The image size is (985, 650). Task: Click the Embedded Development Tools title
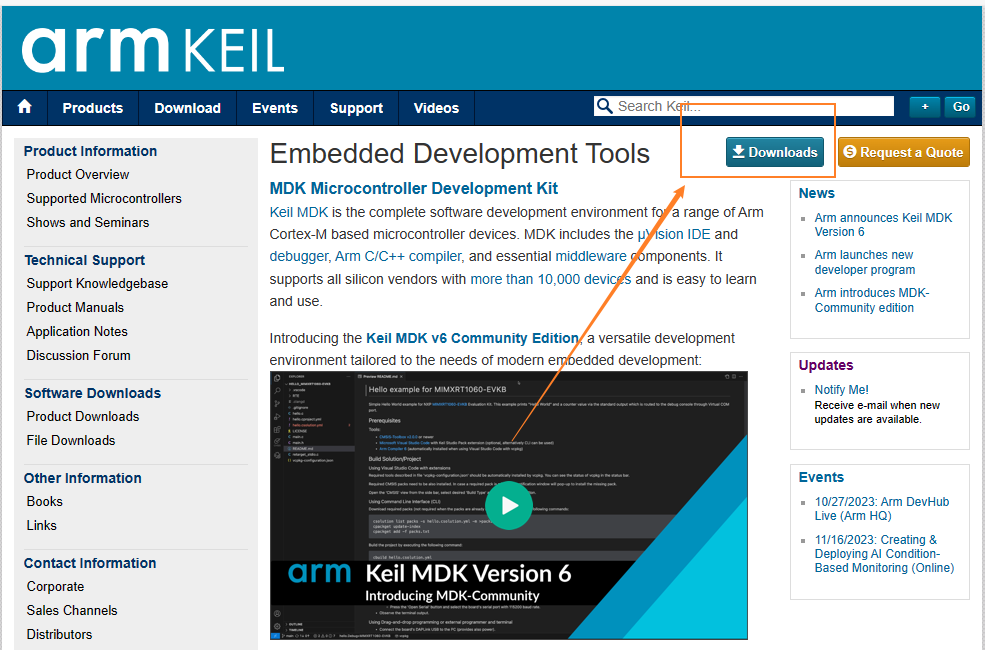[460, 154]
